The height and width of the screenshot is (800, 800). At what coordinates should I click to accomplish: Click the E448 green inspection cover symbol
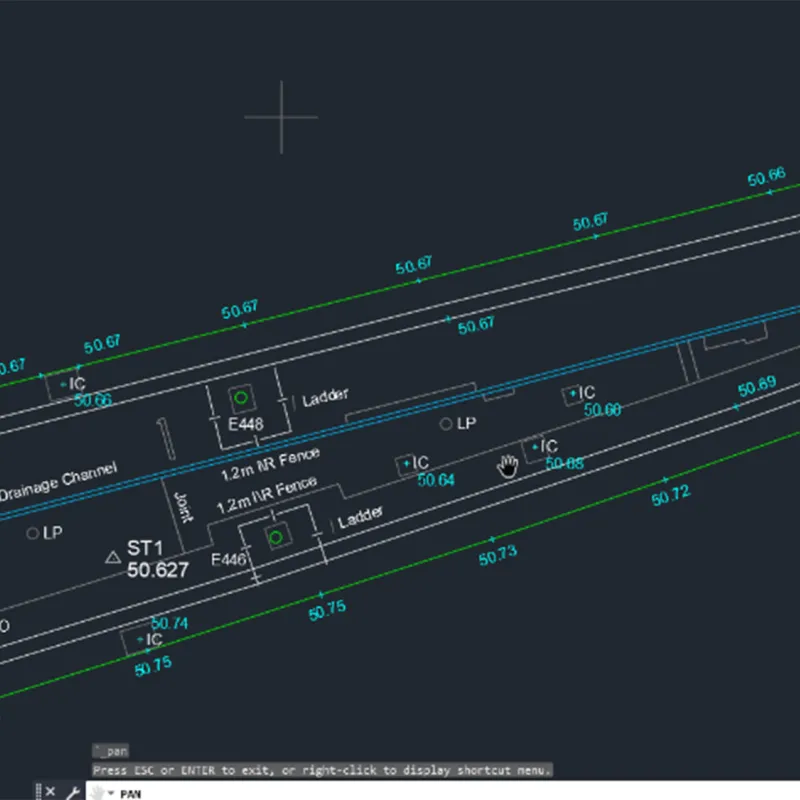(242, 398)
